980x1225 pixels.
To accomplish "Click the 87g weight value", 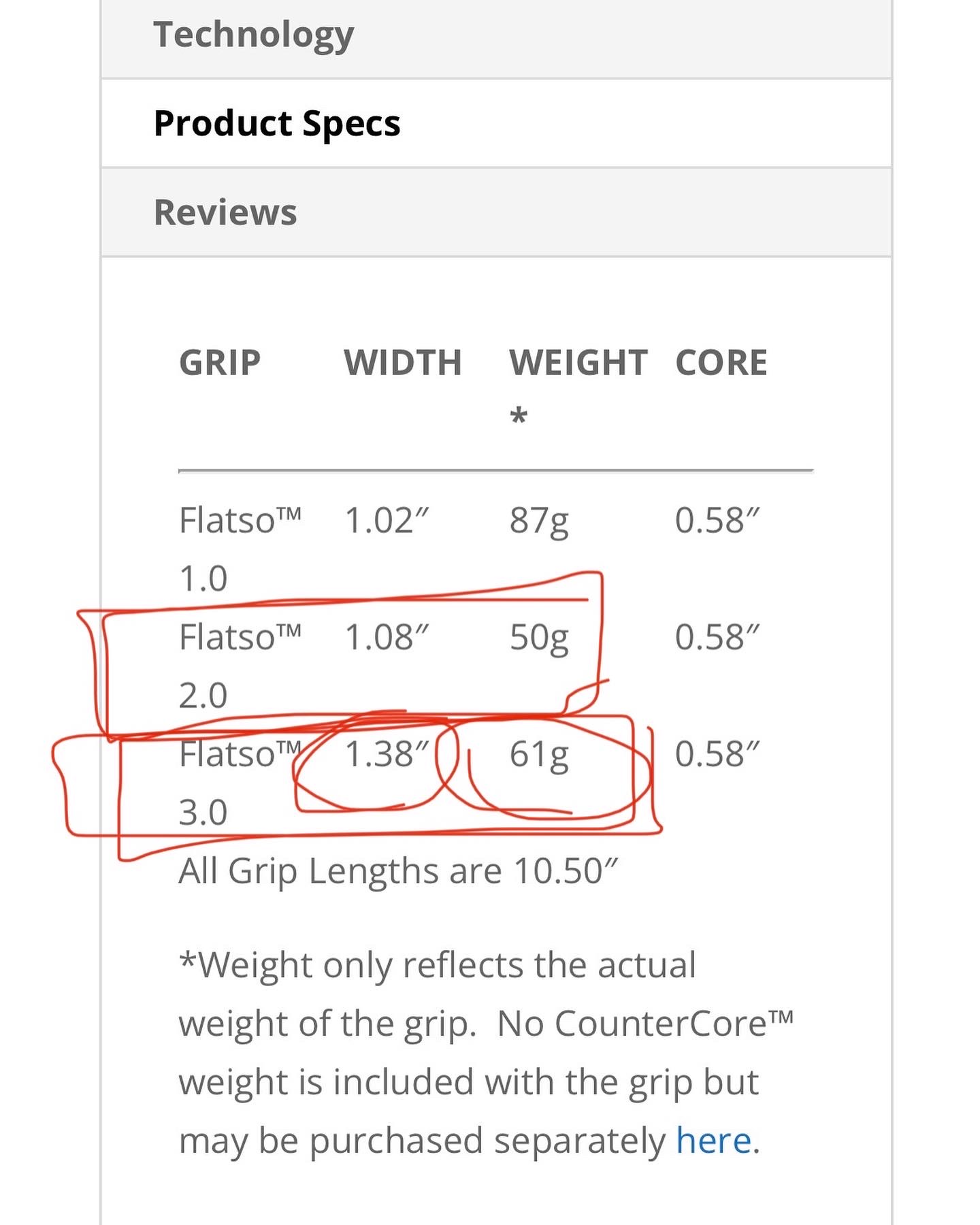I will point(539,521).
